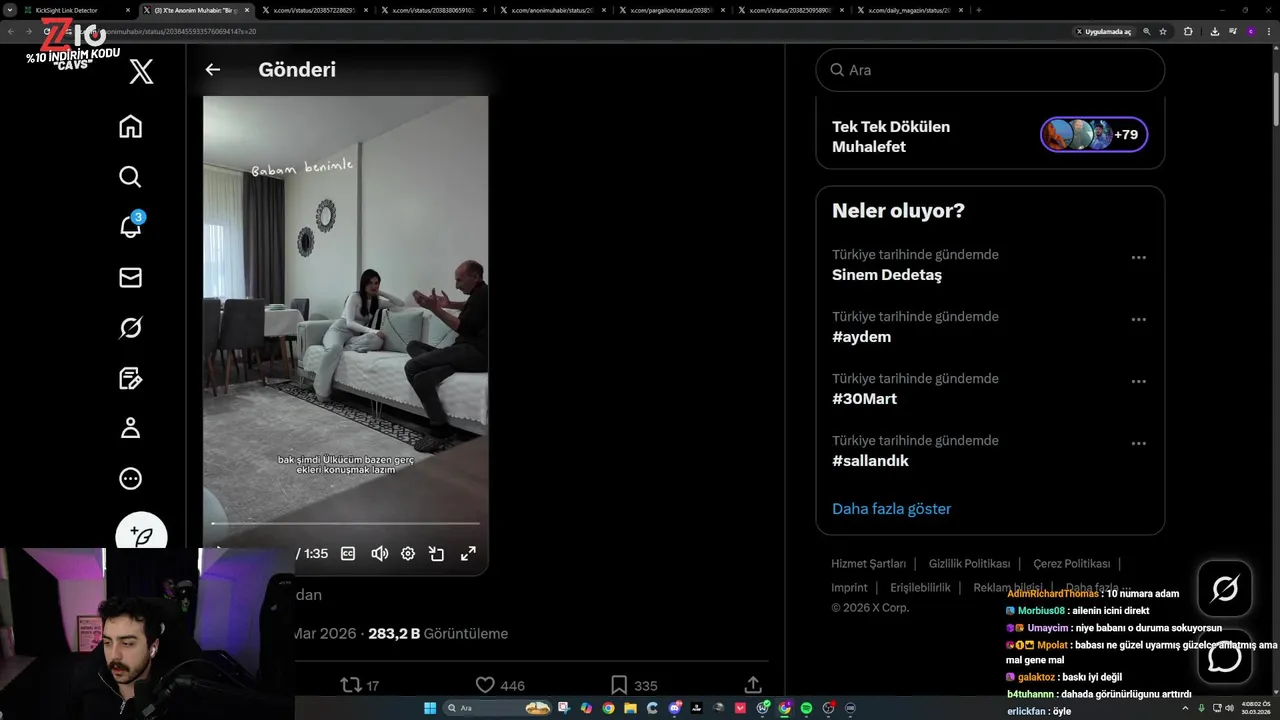
Task: Open Hizmet Şartları footer link
Action: tap(868, 564)
